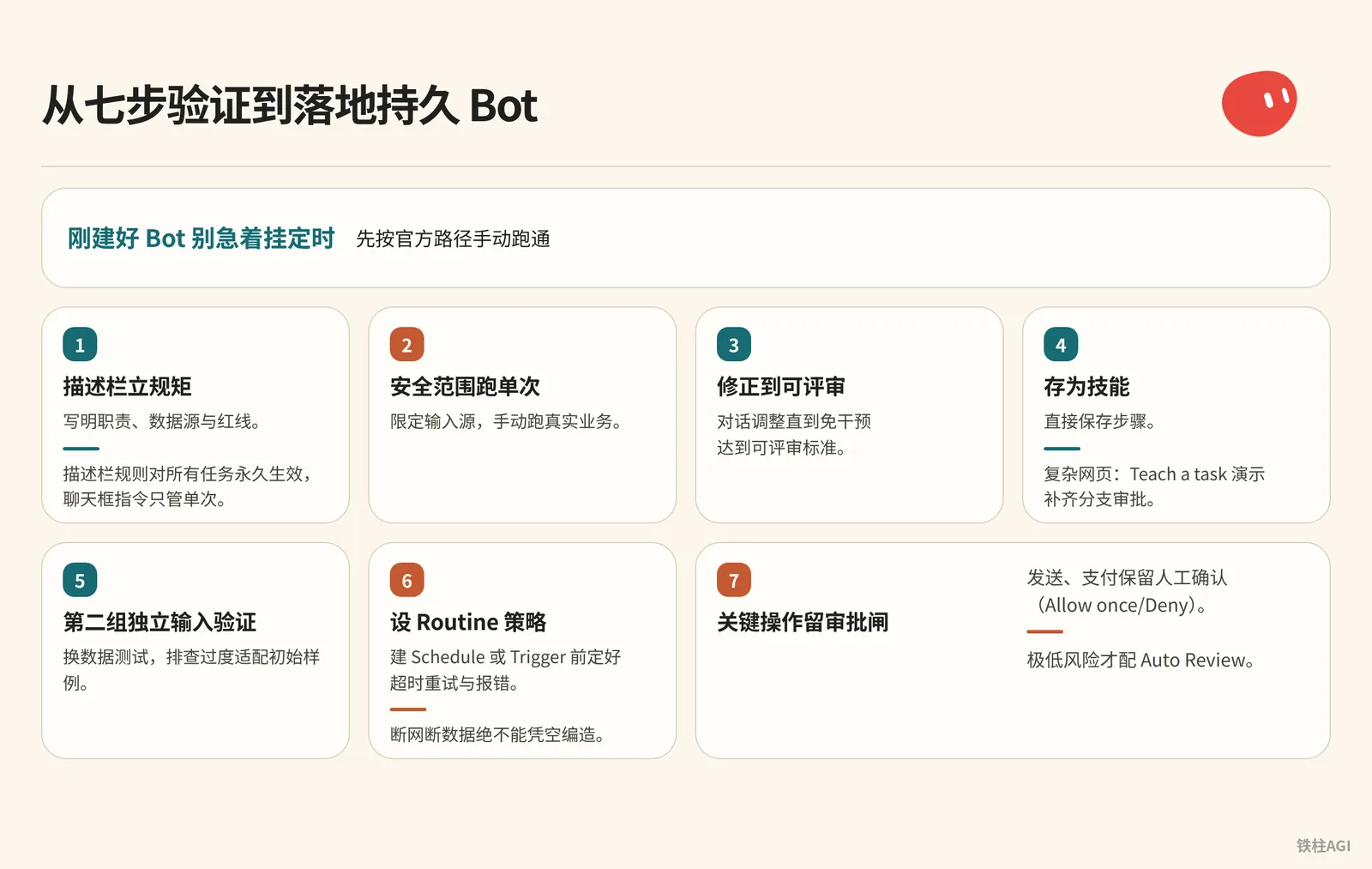Click the teal number 4 badge
Screen dimensions: 1372x869
coord(1061,345)
